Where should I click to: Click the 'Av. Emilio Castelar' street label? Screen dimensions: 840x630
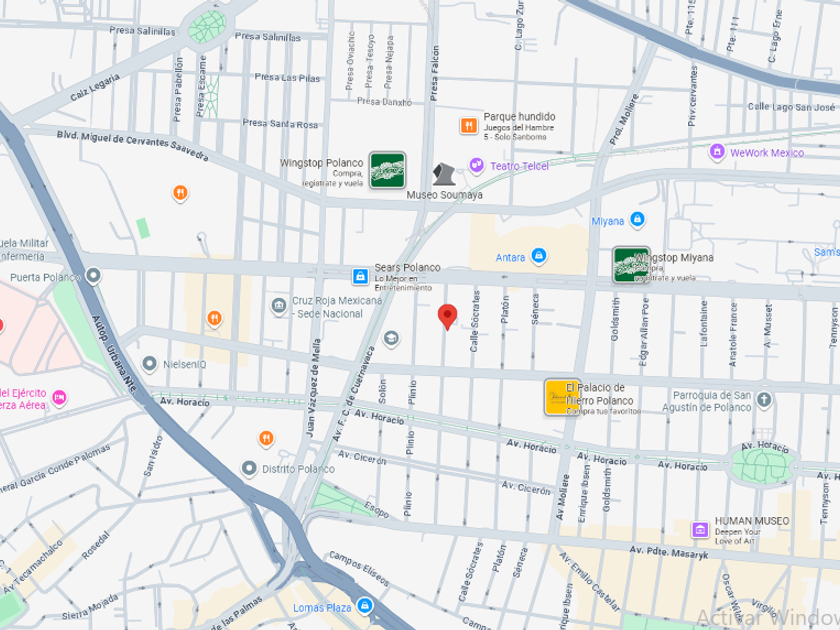[x=589, y=582]
